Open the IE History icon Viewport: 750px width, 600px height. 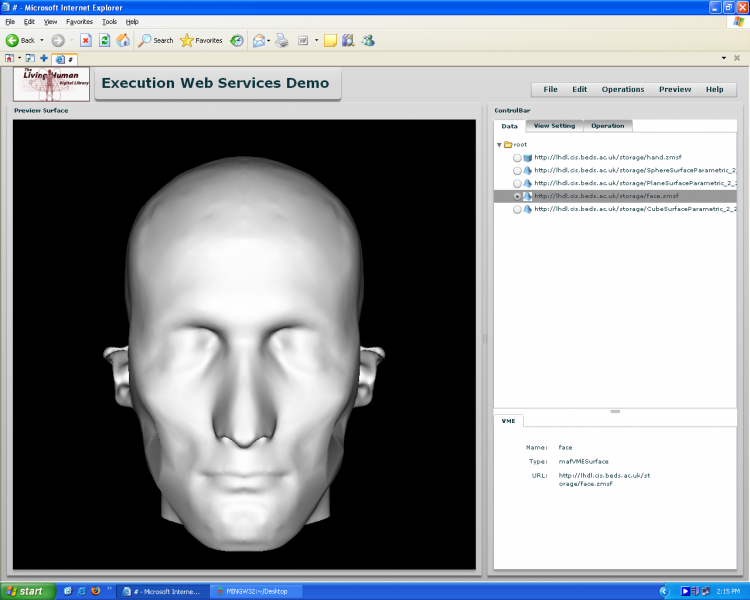click(x=236, y=40)
